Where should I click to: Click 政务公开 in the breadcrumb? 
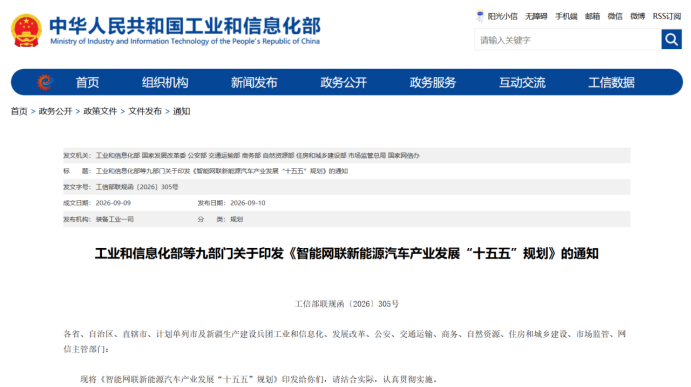point(55,111)
